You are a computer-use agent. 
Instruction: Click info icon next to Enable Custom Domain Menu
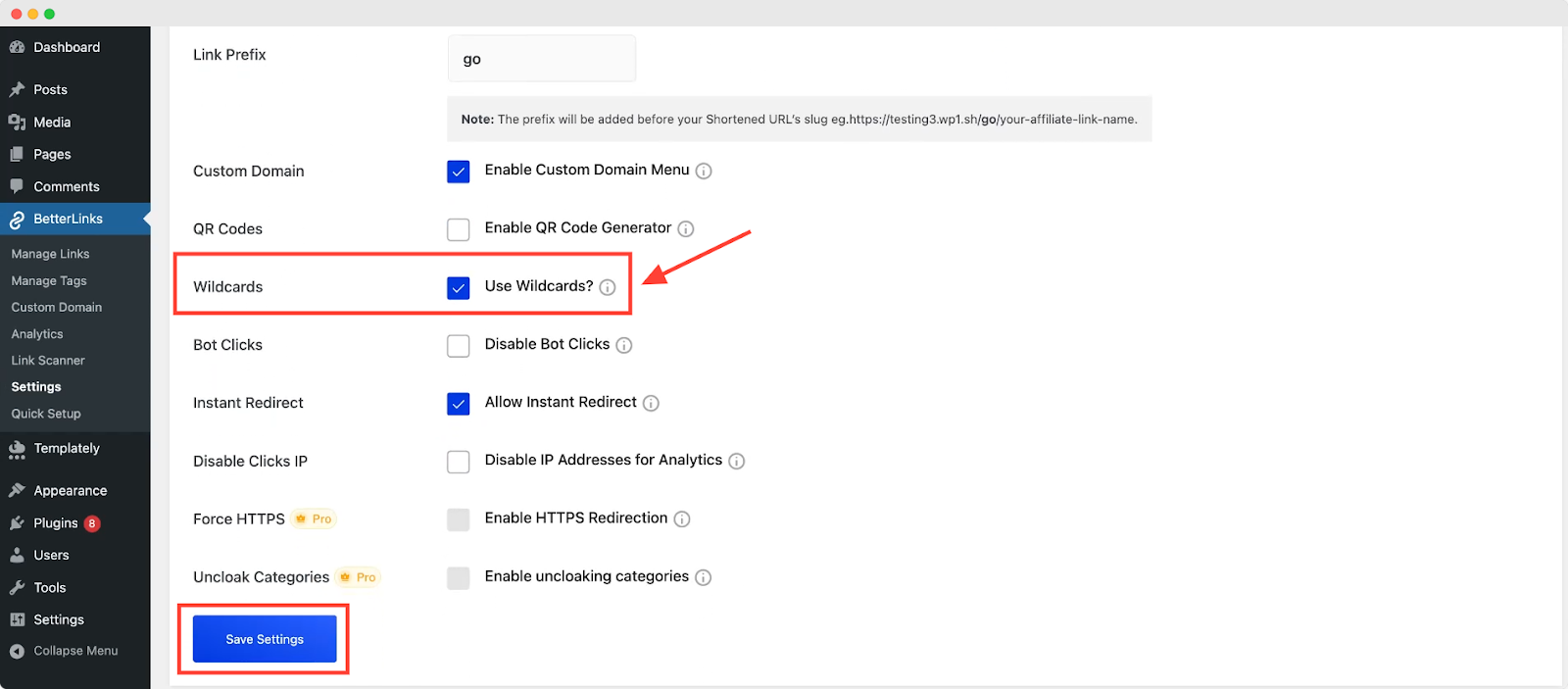[x=704, y=171]
